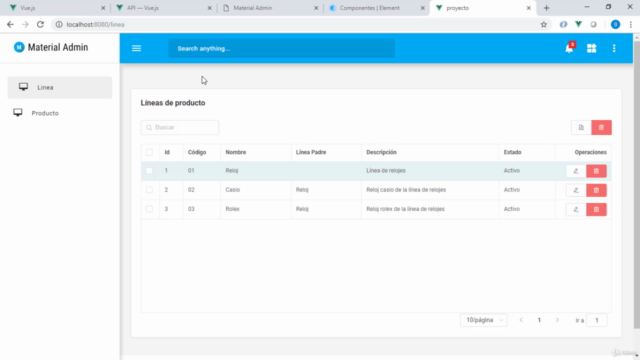Edit the Casio row

(x=576, y=190)
